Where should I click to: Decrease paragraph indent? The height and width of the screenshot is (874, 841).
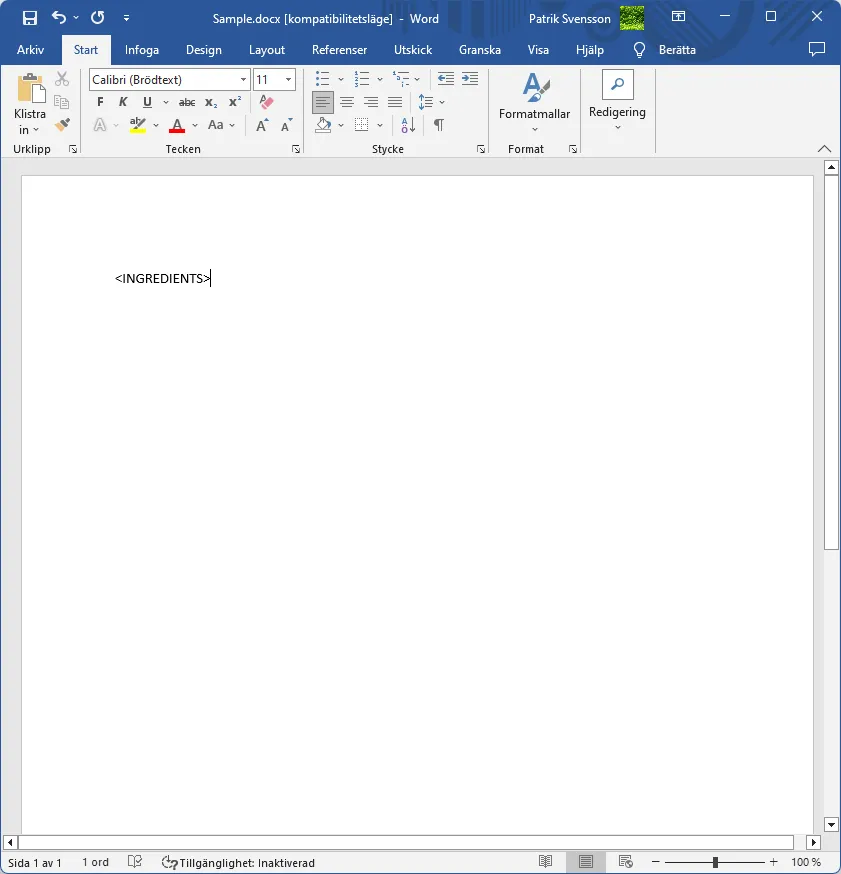(x=445, y=79)
